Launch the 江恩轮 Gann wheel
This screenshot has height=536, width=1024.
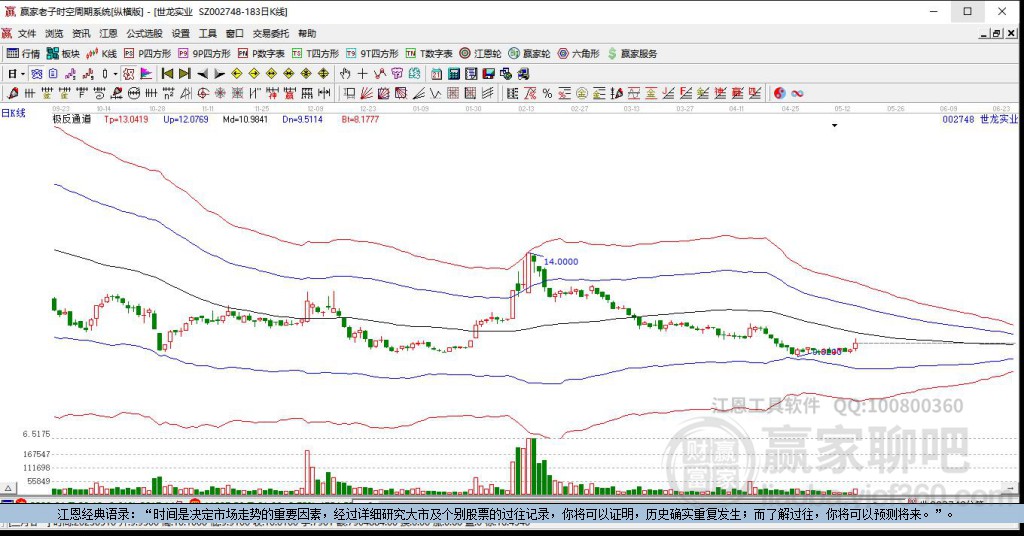click(480, 54)
